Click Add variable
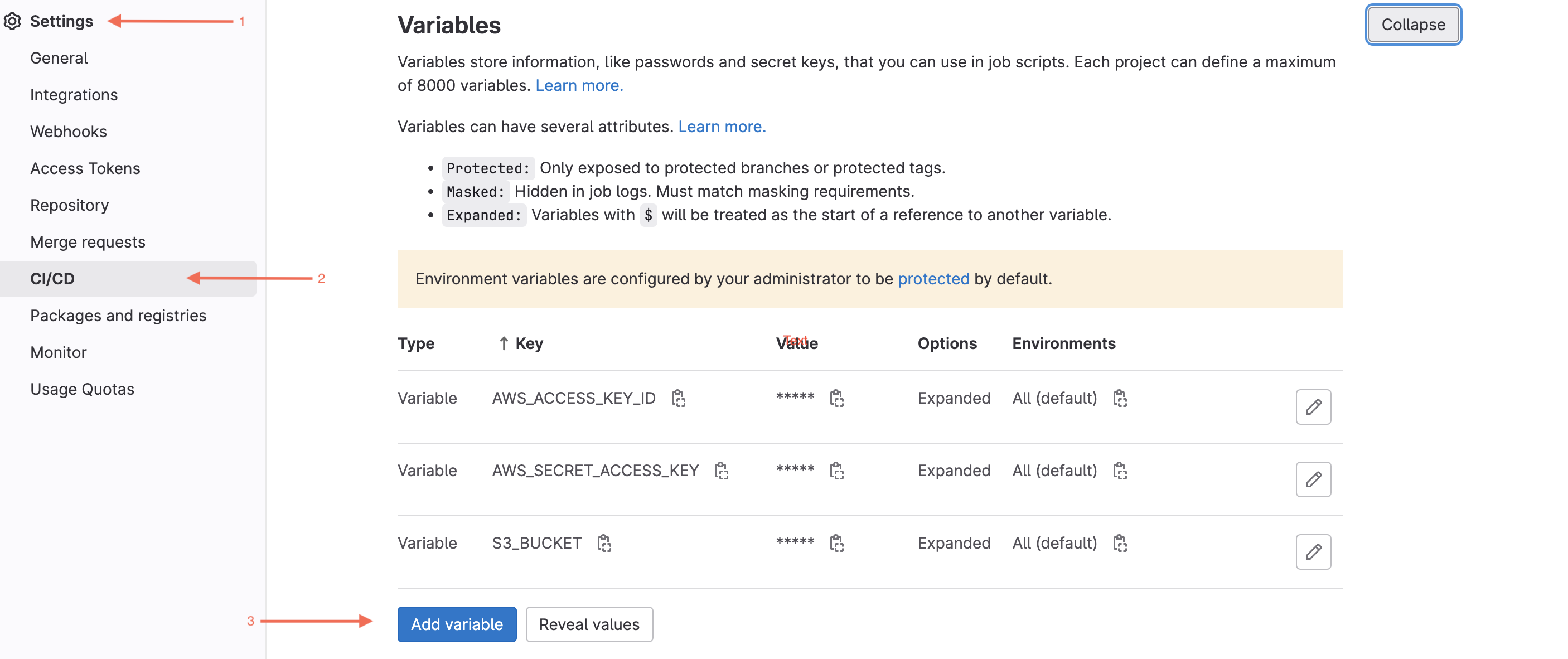1568x659 pixels. pos(457,624)
